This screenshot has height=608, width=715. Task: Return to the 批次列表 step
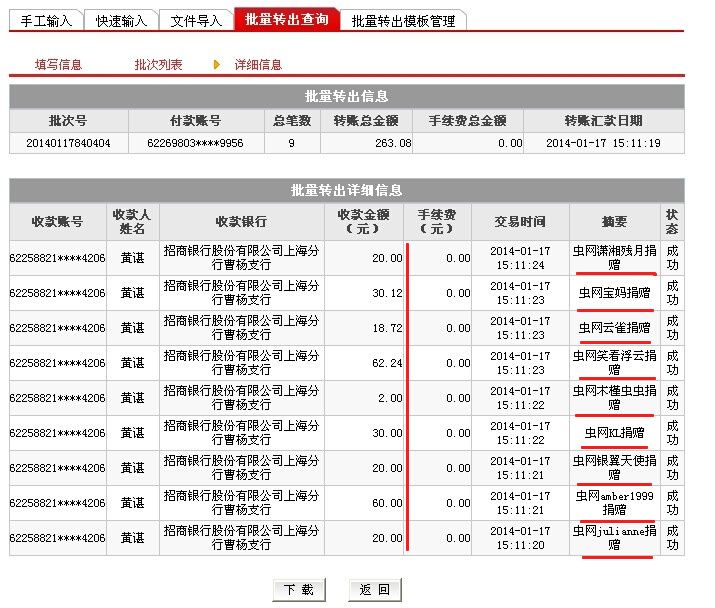[158, 65]
